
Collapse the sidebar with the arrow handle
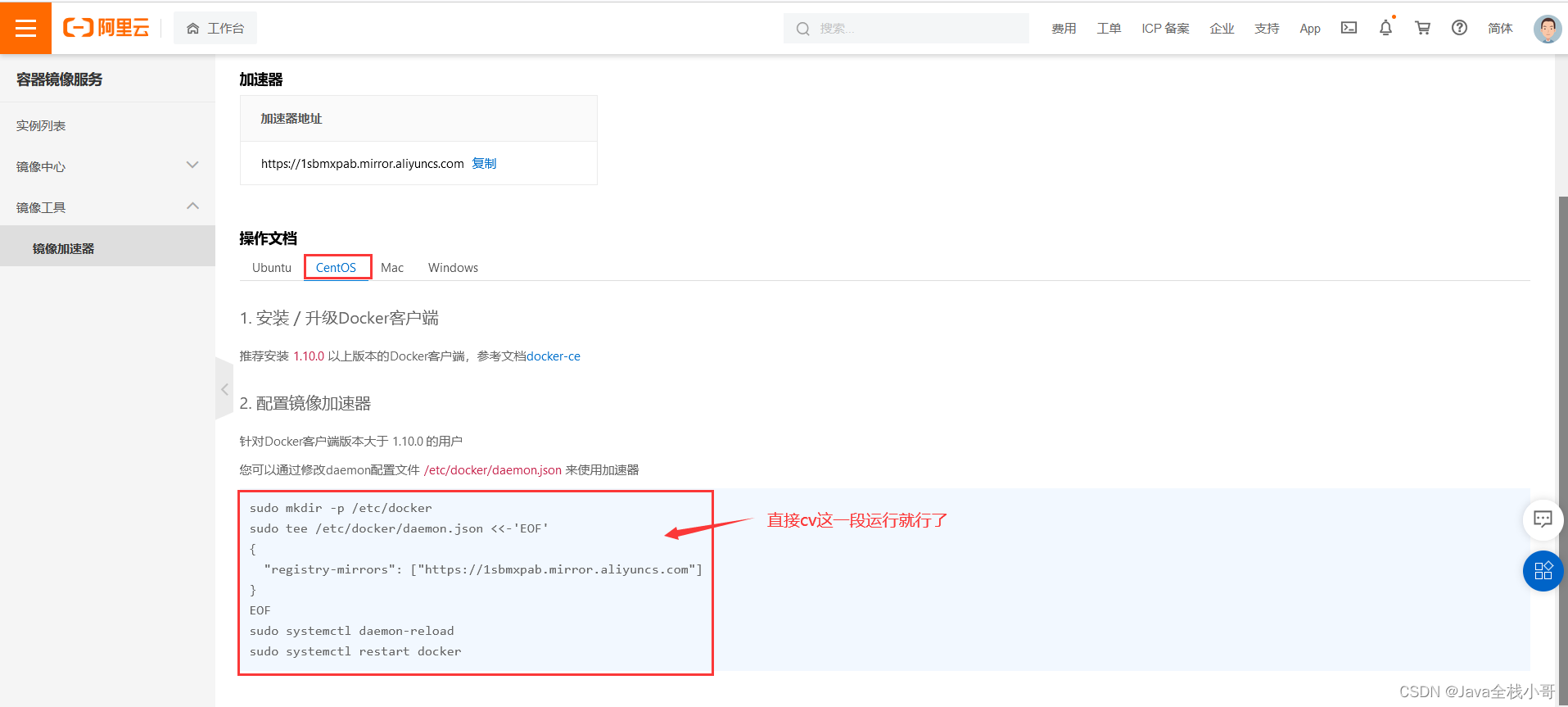pos(224,389)
